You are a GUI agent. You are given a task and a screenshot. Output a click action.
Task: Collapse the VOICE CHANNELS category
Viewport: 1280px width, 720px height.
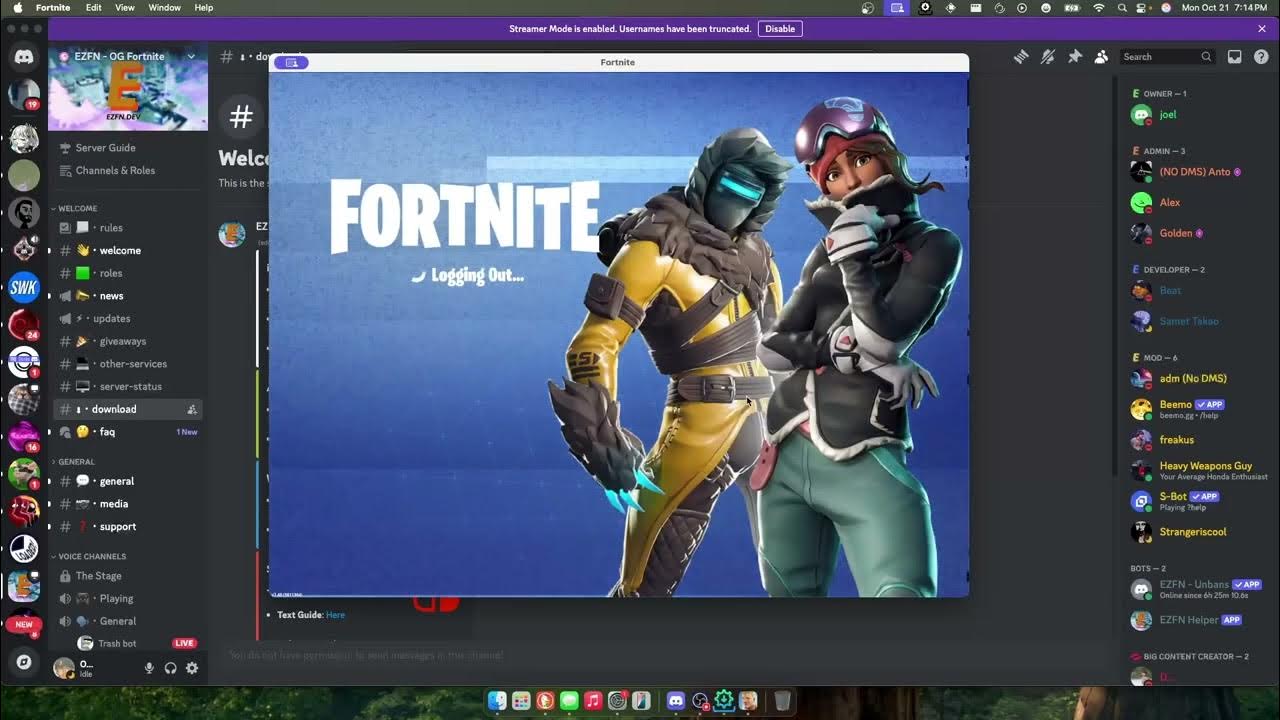coord(90,556)
